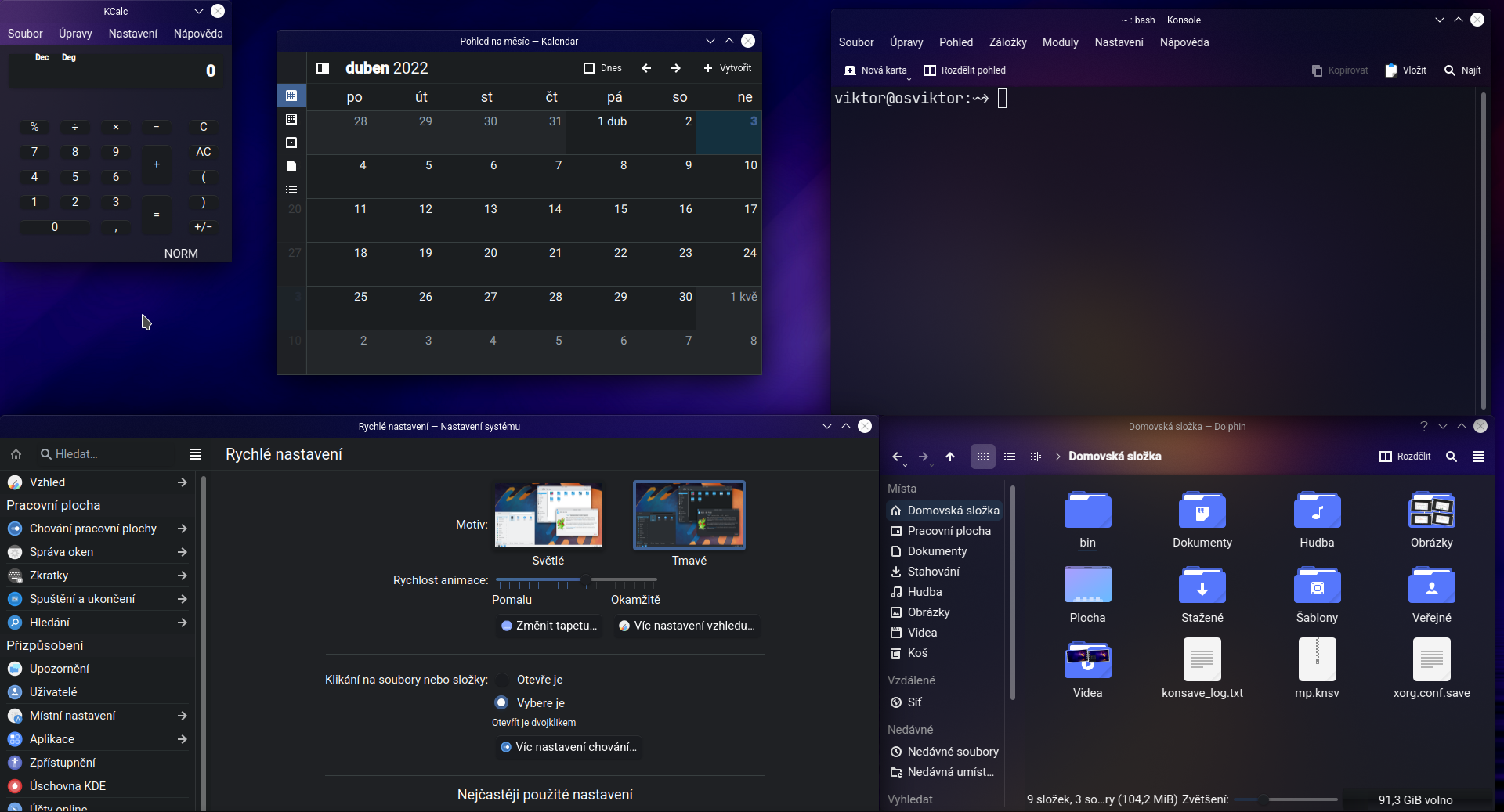Switch Dolphin to details view mode
The image size is (1504, 812).
click(1036, 457)
